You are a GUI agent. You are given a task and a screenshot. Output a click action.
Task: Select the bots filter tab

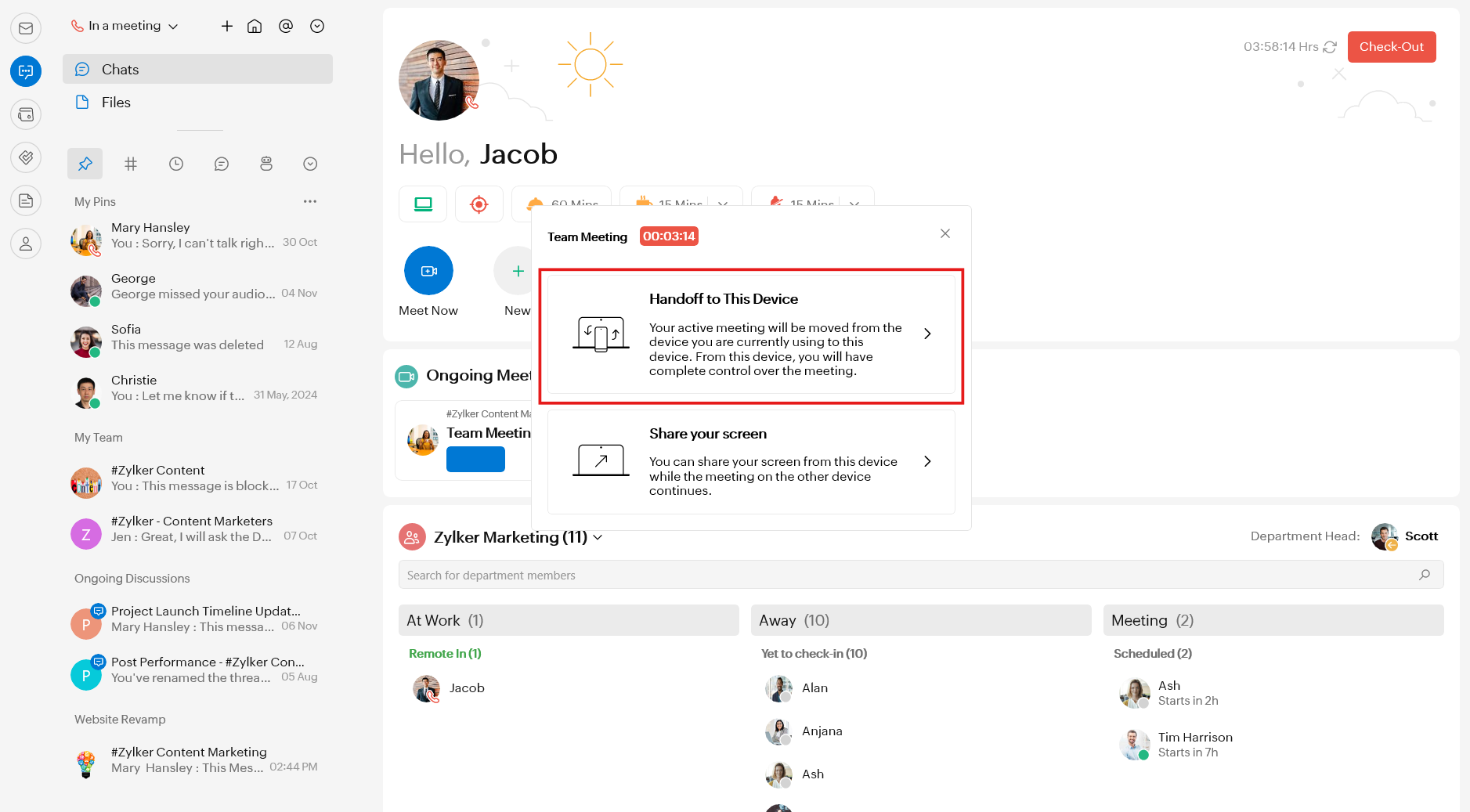pyautogui.click(x=266, y=164)
